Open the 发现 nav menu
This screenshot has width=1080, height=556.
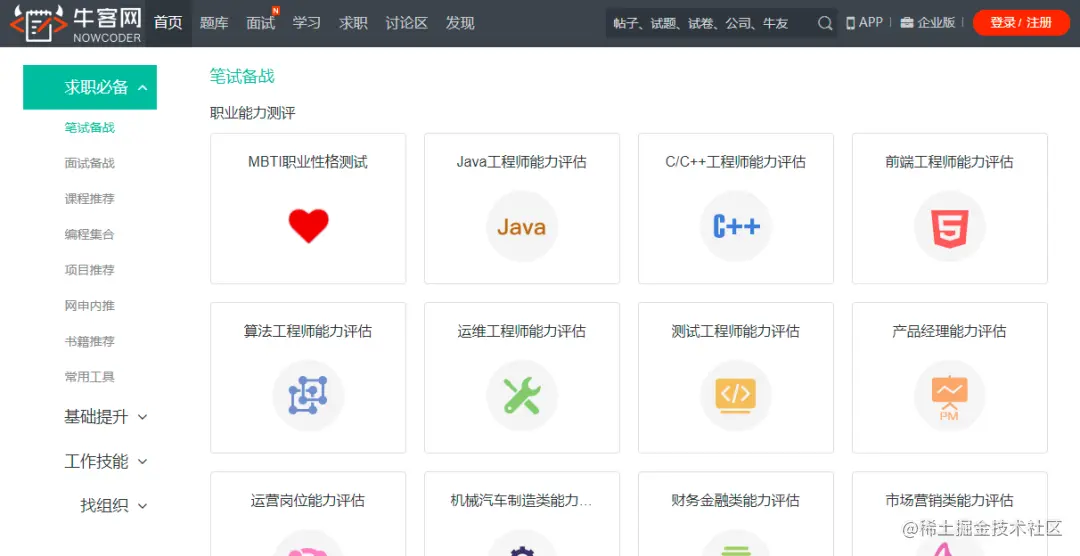coord(460,23)
